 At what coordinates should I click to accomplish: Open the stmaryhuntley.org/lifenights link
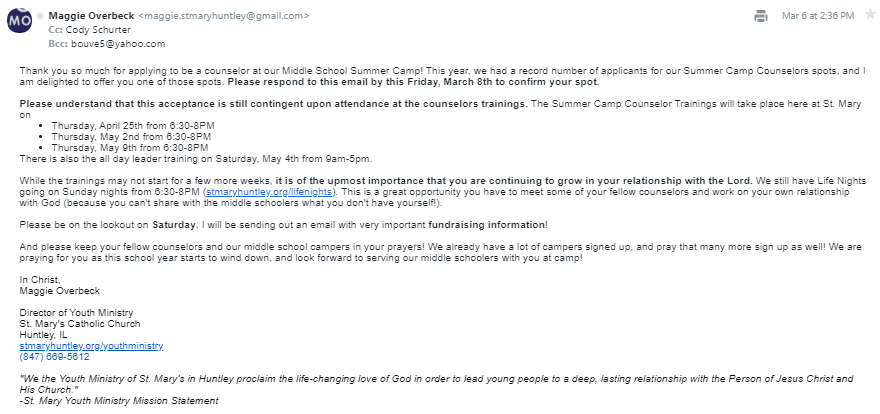pyautogui.click(x=270, y=191)
